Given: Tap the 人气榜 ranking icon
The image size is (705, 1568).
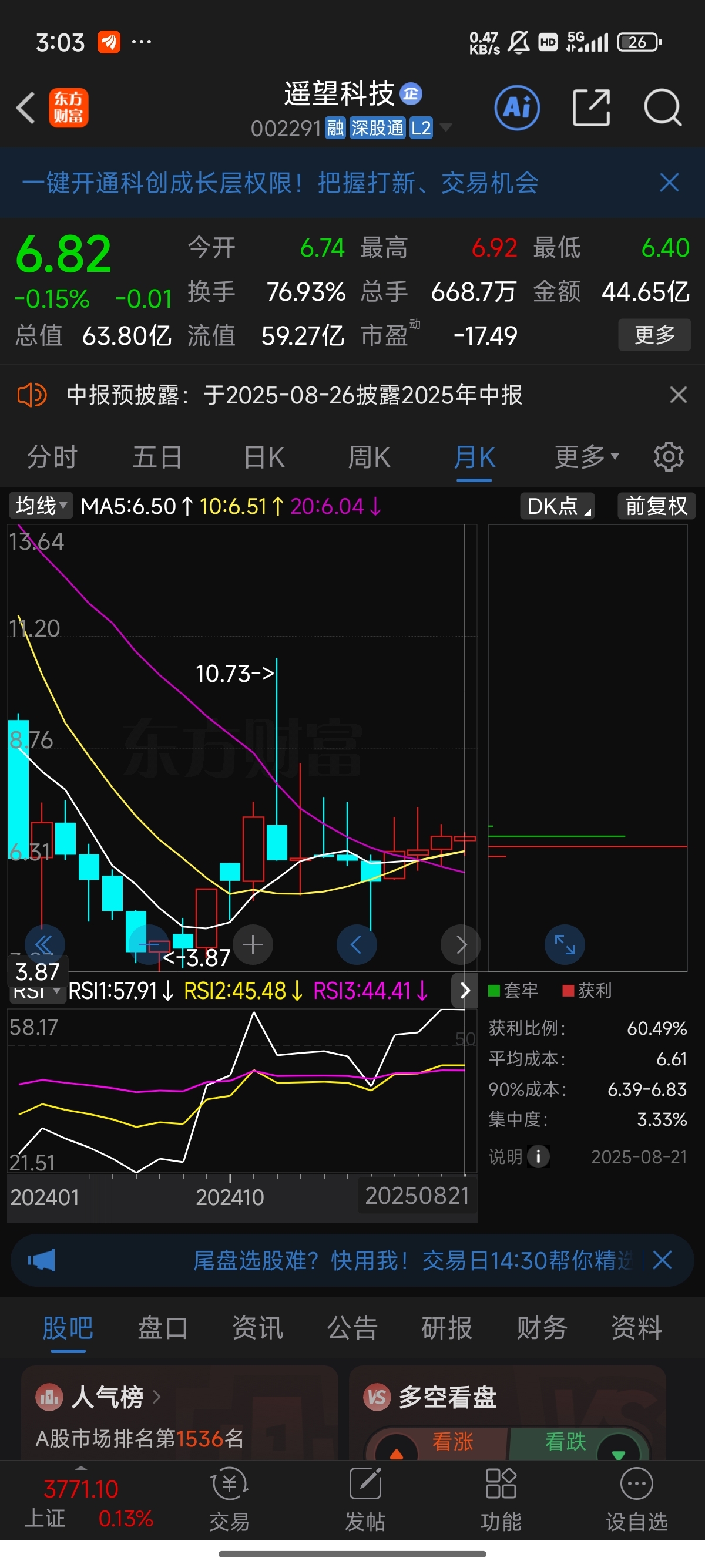Looking at the screenshot, I should (49, 1397).
